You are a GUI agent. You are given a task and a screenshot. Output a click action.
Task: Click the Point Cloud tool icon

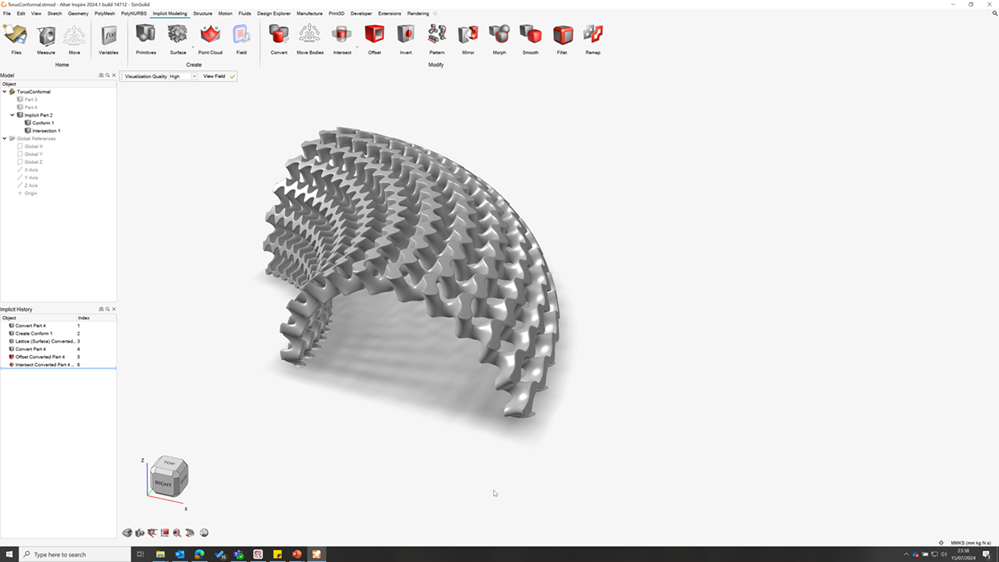210,35
